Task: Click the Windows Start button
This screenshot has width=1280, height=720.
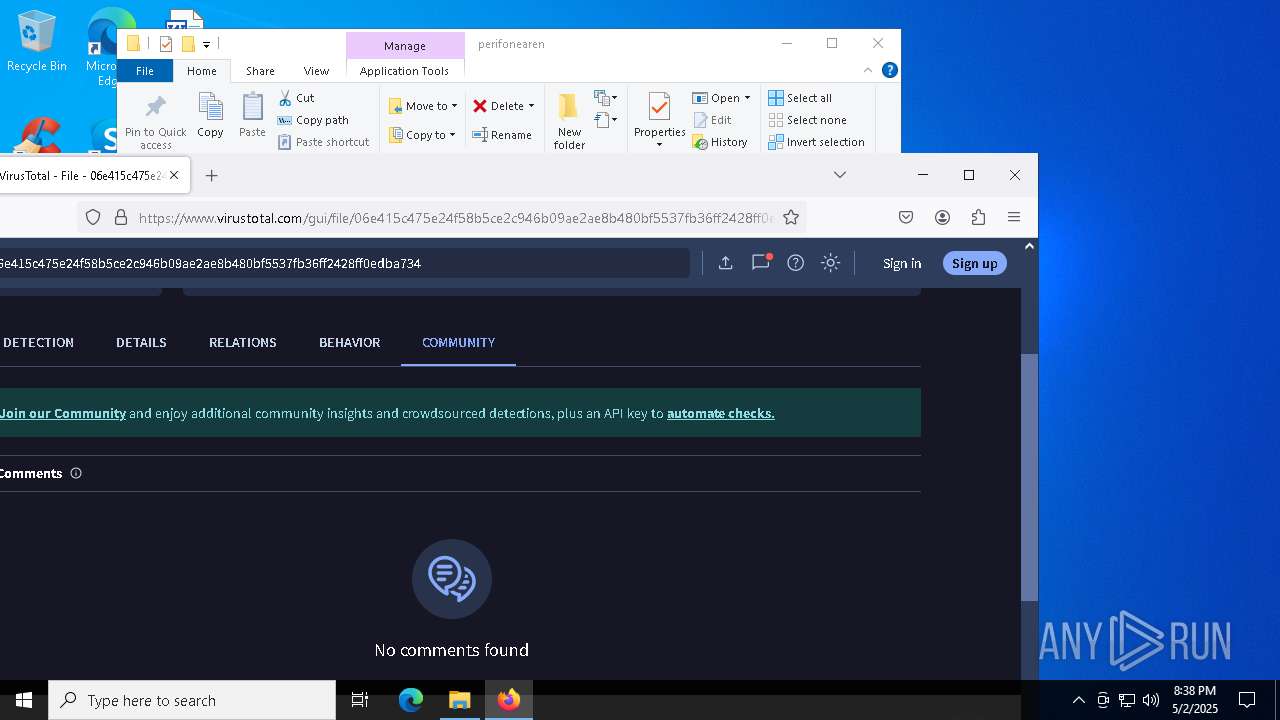Action: (x=24, y=700)
